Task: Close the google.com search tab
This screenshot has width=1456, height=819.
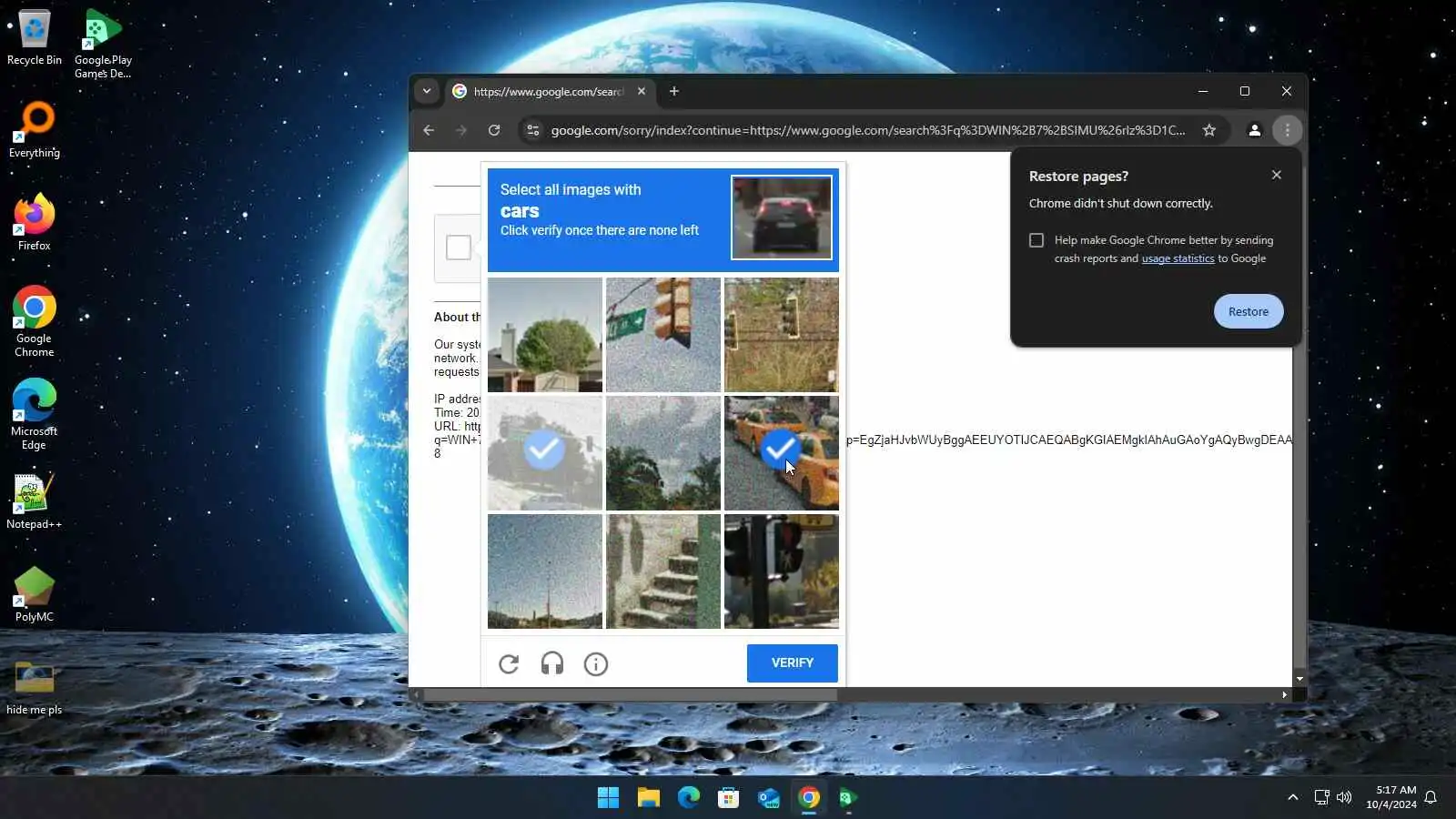Action: 642,91
